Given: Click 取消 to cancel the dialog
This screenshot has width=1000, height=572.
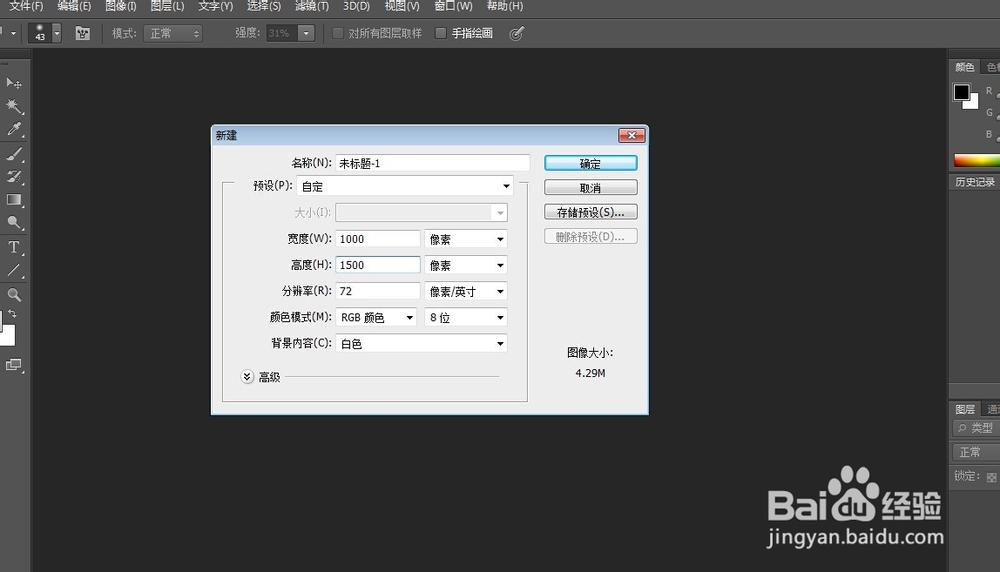Looking at the screenshot, I should [591, 187].
